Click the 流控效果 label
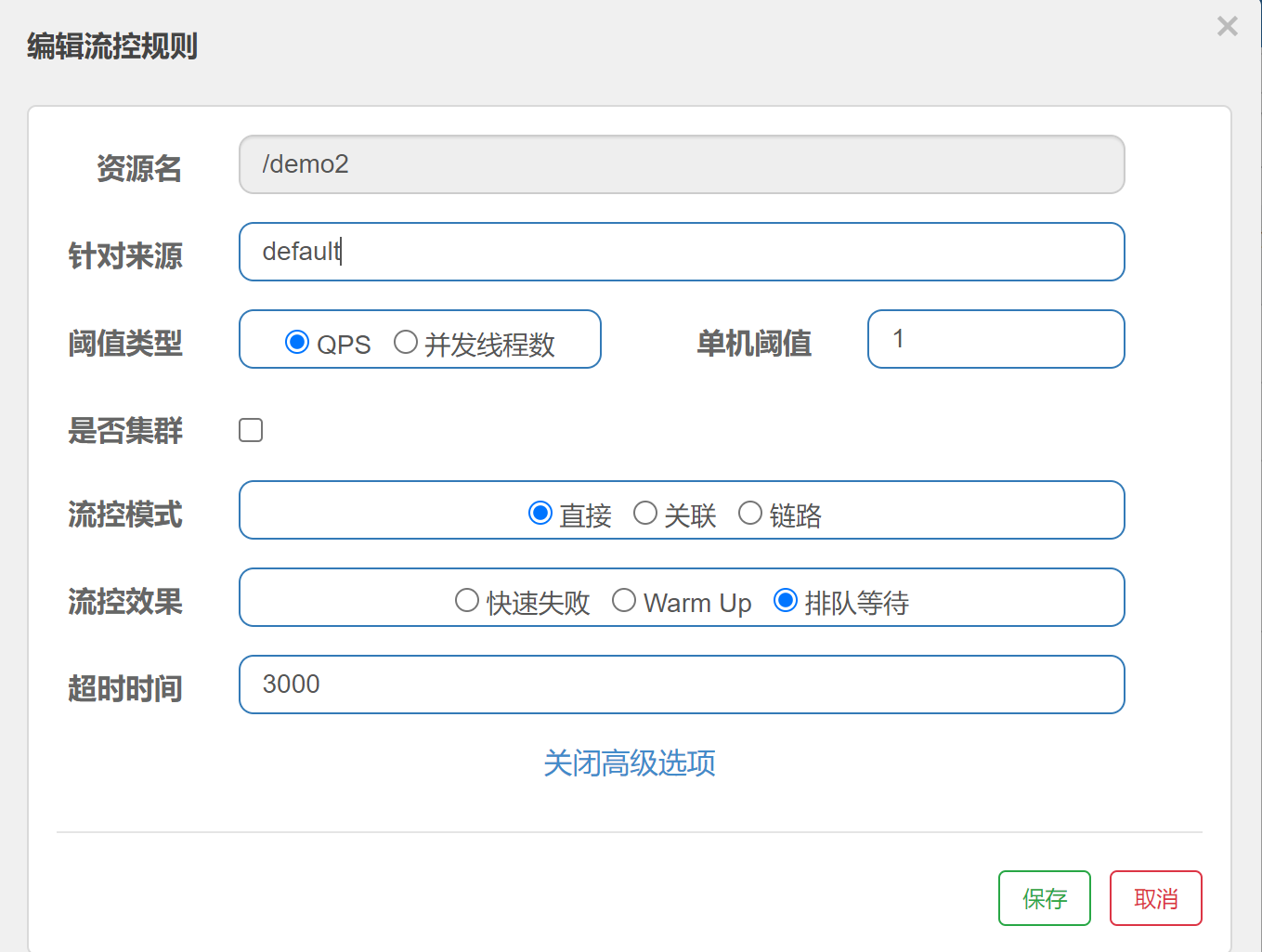1262x952 pixels. pos(125,601)
